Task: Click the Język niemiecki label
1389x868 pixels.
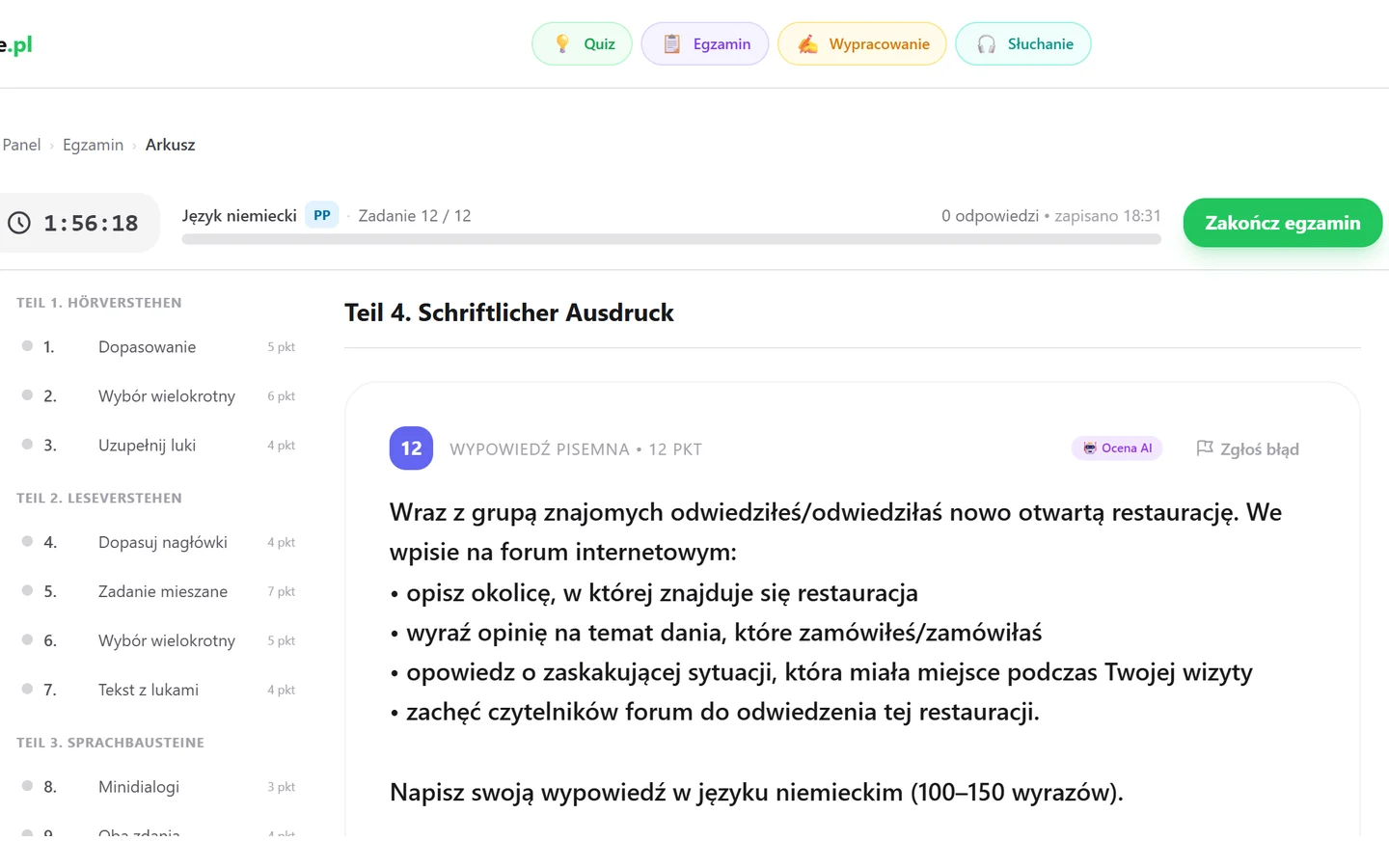Action: 239,216
